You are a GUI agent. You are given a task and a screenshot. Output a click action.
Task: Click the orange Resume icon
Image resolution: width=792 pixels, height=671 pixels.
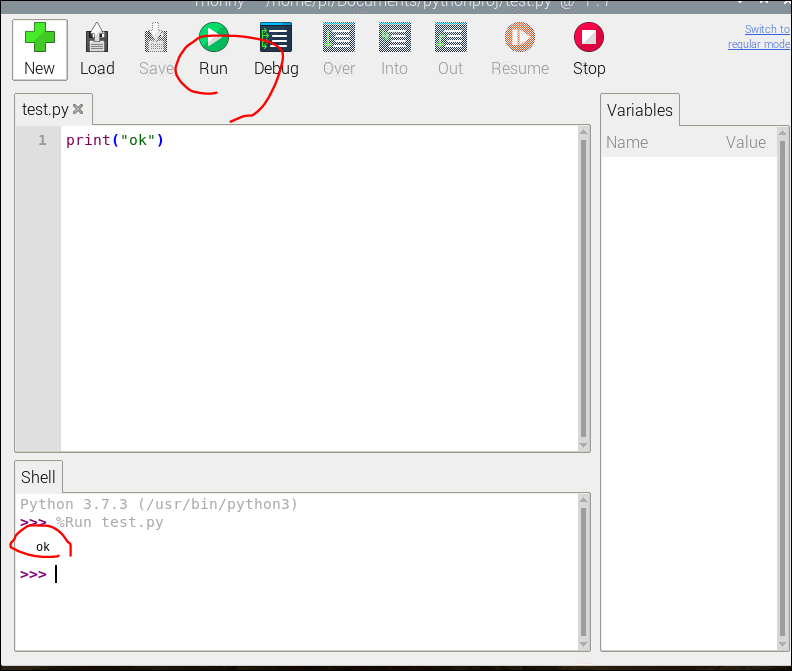click(520, 37)
